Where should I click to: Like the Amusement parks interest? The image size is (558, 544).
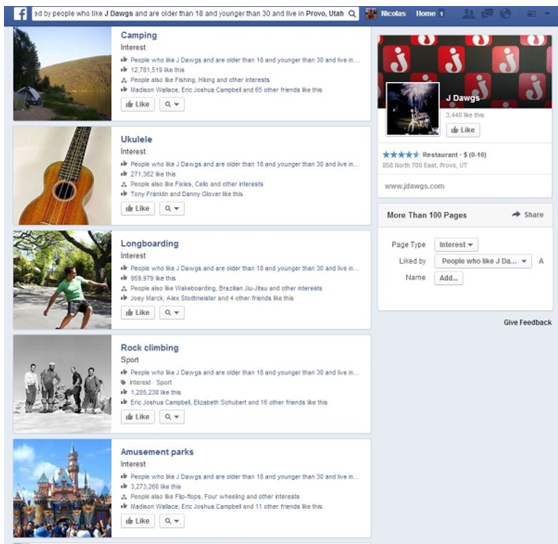[x=138, y=521]
